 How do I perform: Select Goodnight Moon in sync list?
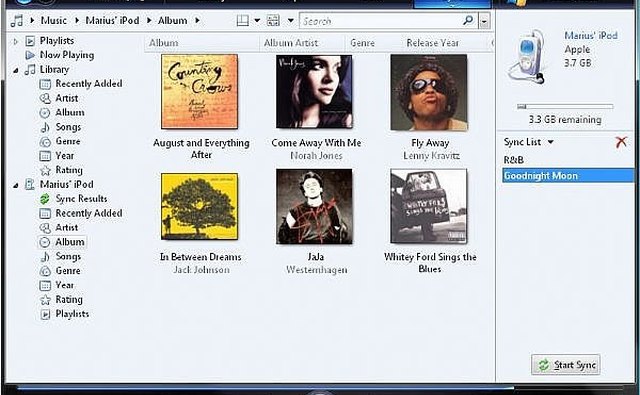(568, 176)
